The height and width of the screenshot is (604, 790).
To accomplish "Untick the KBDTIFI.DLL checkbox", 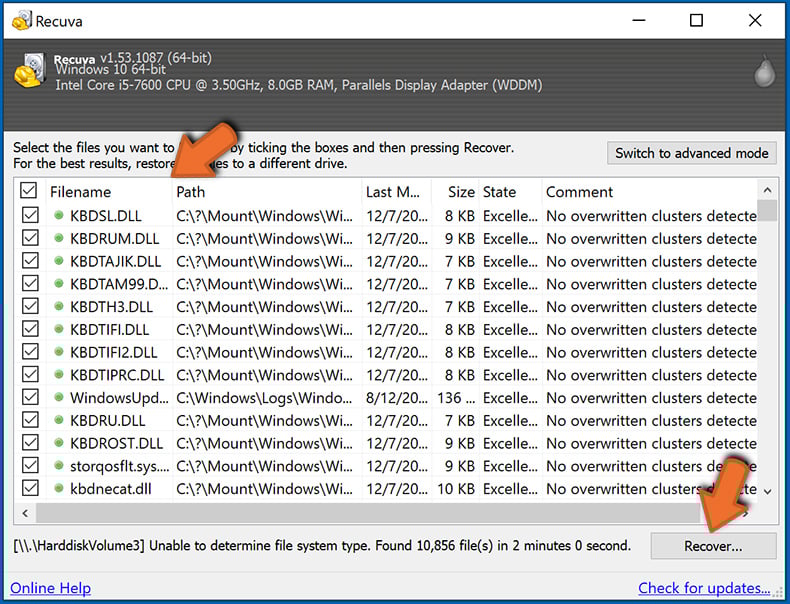I will point(29,329).
